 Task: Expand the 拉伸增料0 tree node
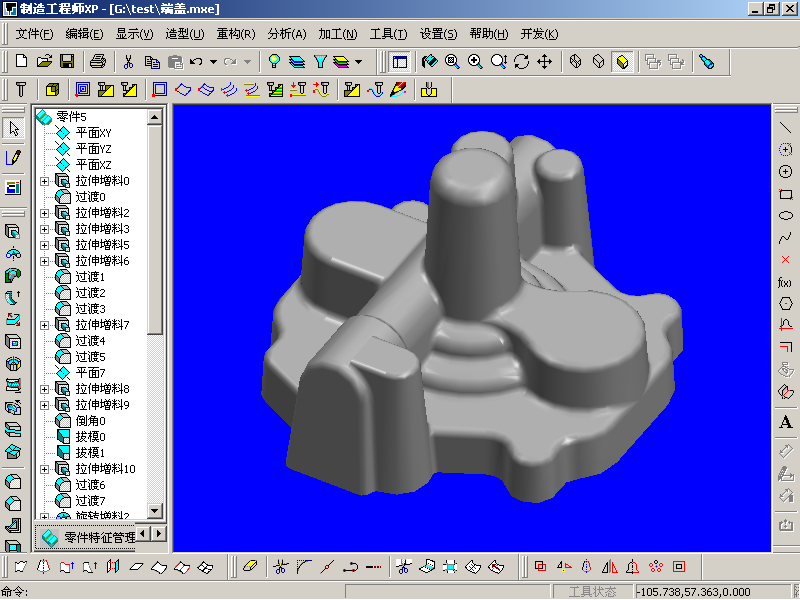click(x=44, y=181)
